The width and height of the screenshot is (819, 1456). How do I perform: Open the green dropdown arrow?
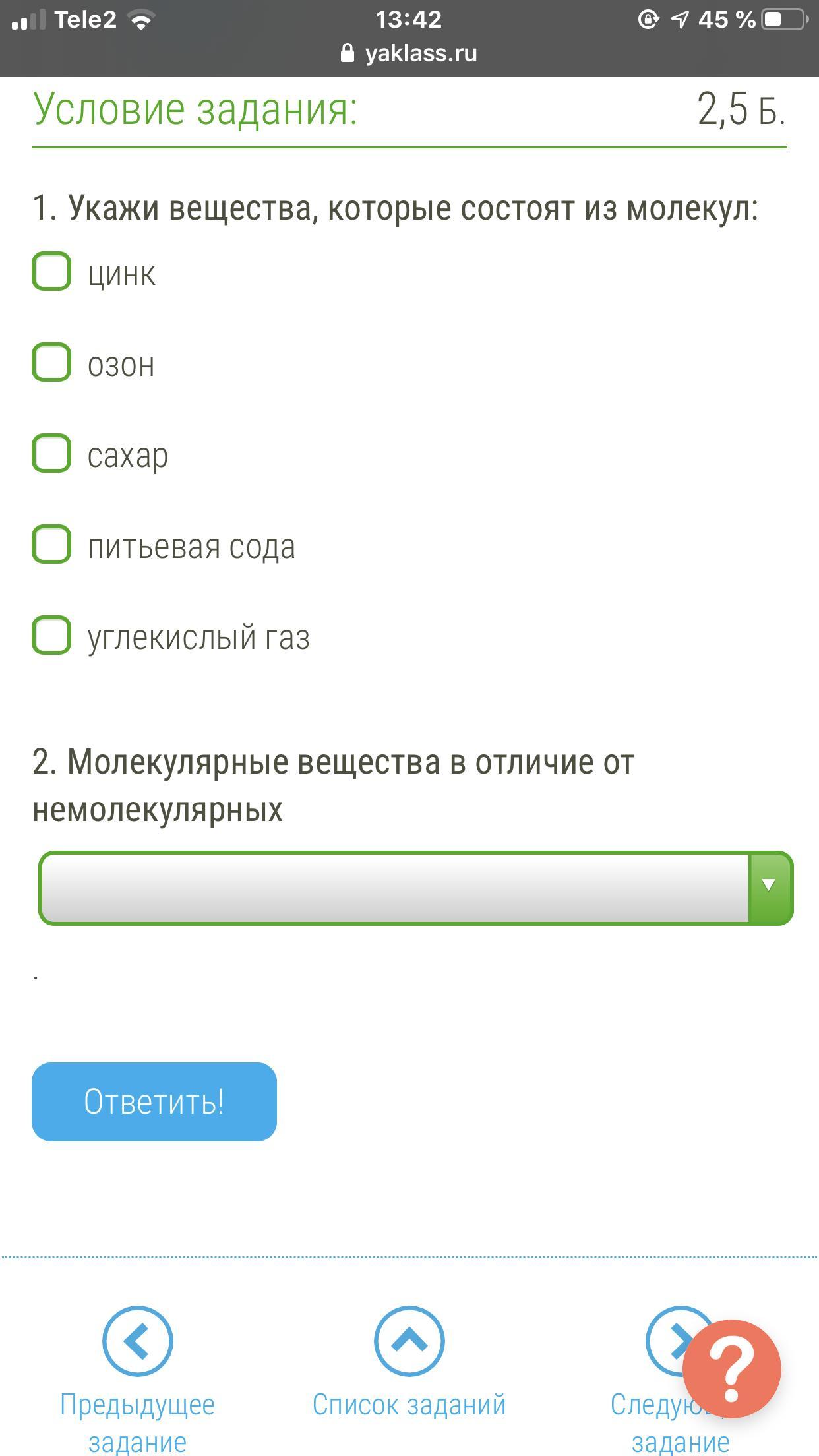coord(770,888)
